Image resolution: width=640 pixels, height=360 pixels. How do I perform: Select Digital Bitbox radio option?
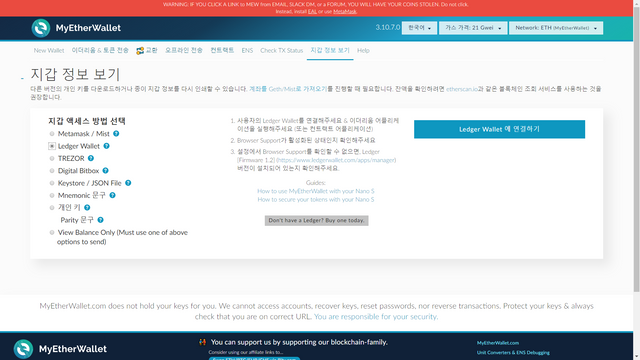coord(52,171)
